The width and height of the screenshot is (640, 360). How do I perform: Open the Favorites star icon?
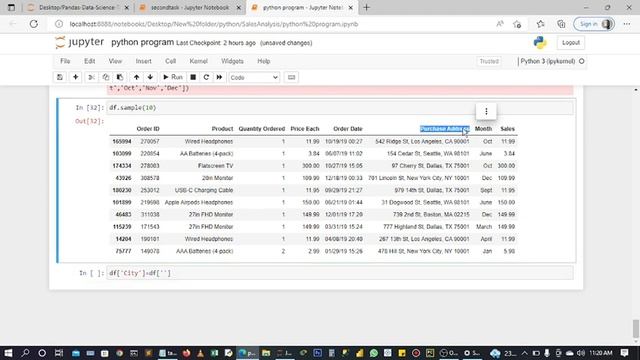tap(540, 24)
